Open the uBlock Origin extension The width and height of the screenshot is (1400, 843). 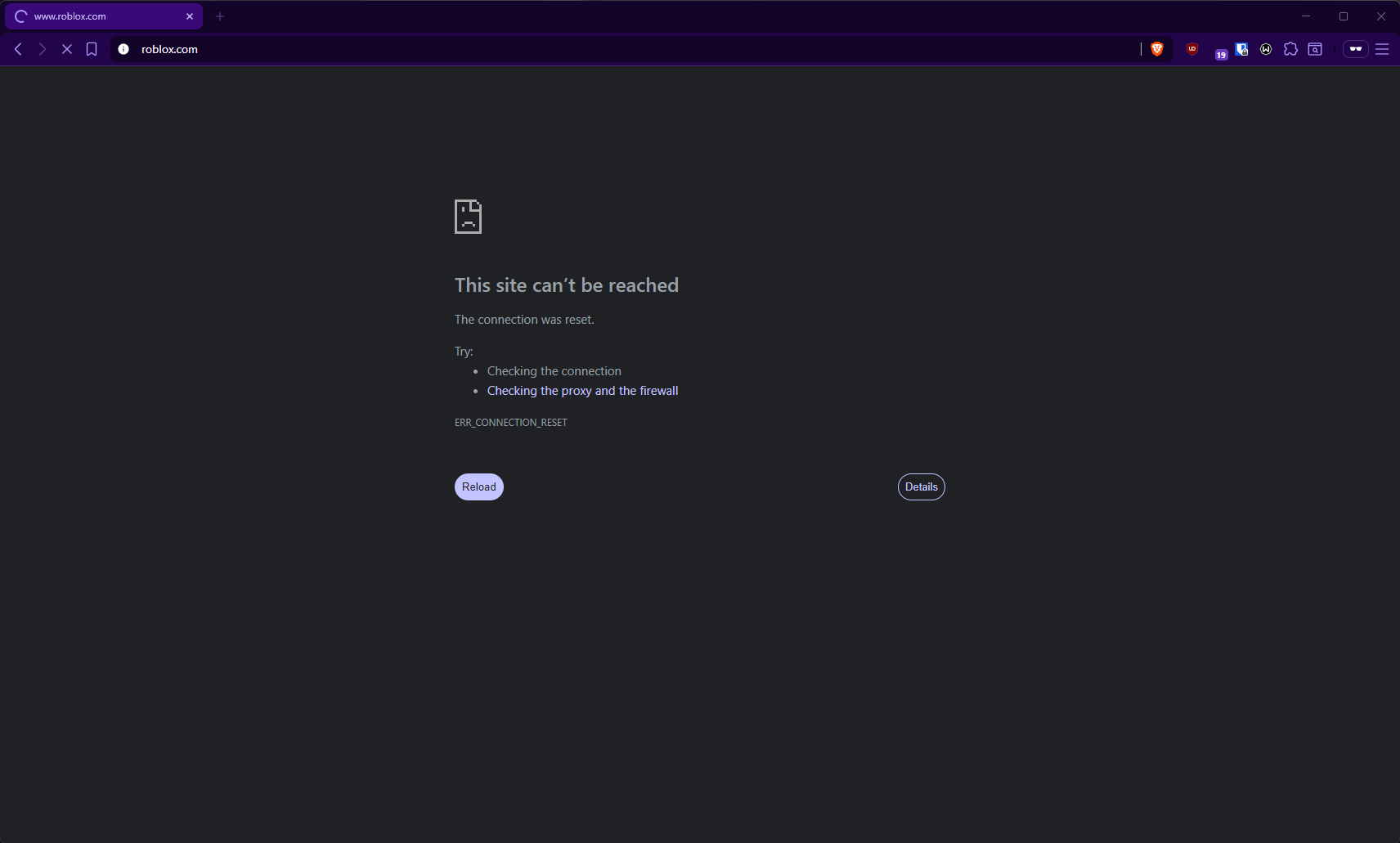(x=1192, y=49)
